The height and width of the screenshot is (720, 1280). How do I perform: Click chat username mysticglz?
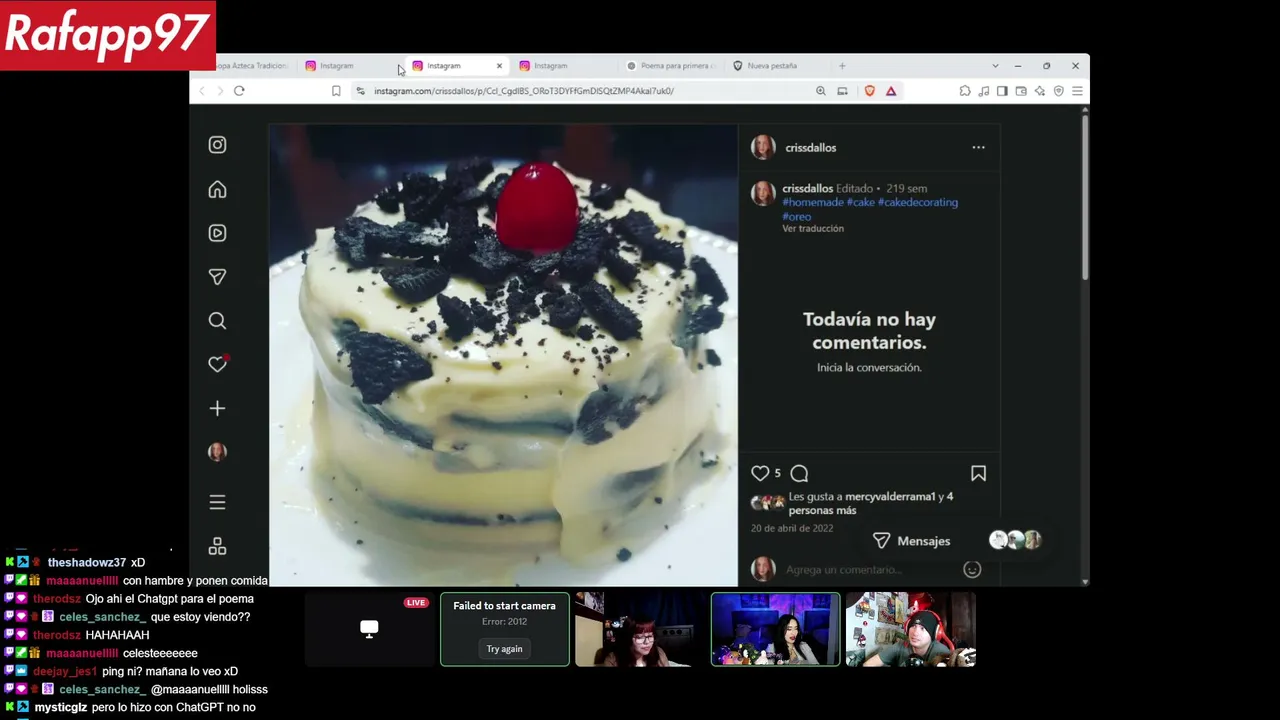[61, 708]
